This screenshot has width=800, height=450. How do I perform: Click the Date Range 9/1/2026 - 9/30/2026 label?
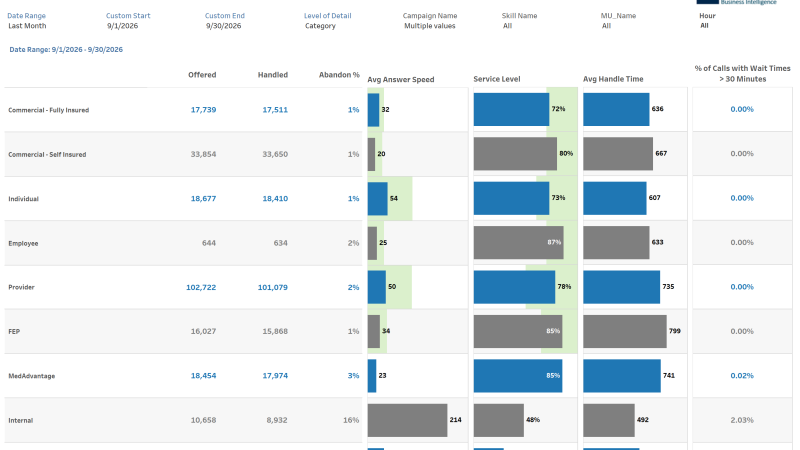tap(66, 49)
